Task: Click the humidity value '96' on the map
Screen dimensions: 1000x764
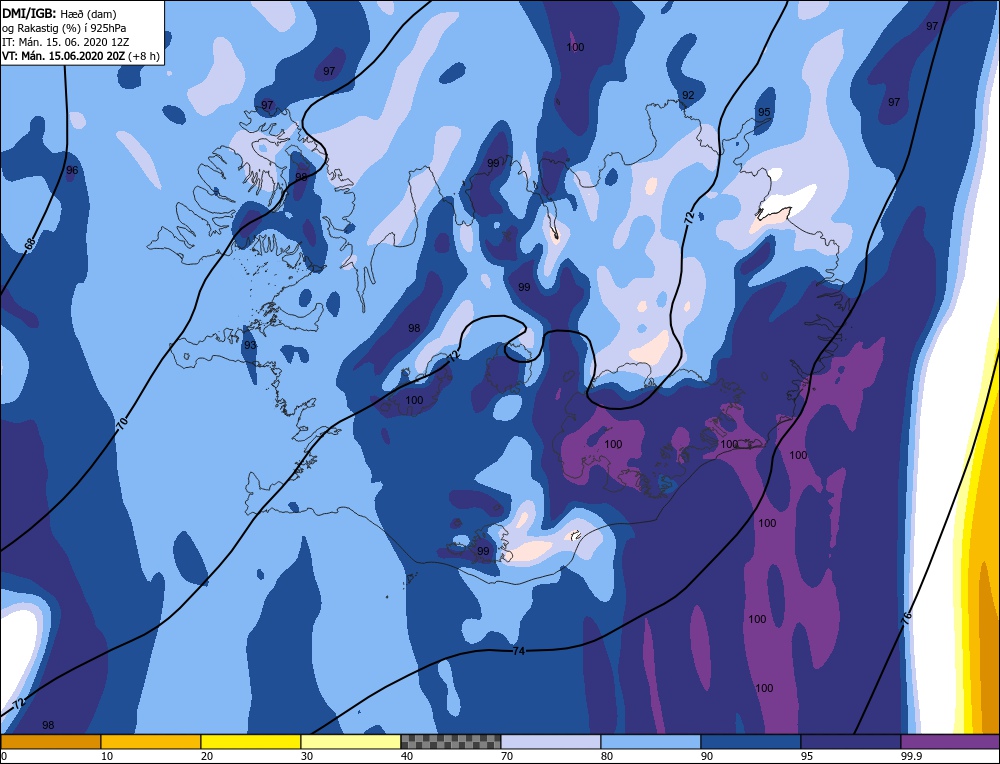Action: 72,170
